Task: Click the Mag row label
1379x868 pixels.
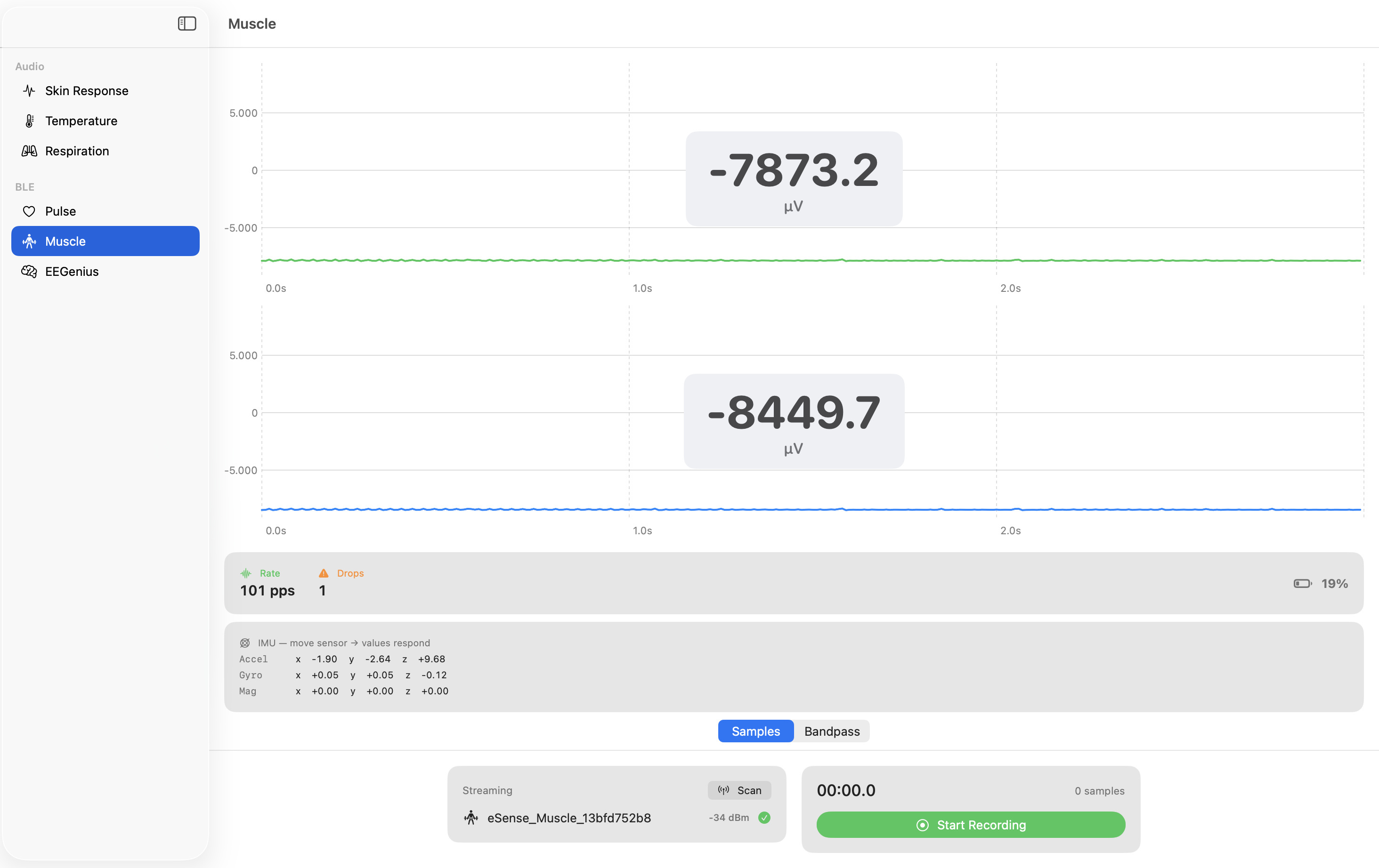Action: coord(248,691)
